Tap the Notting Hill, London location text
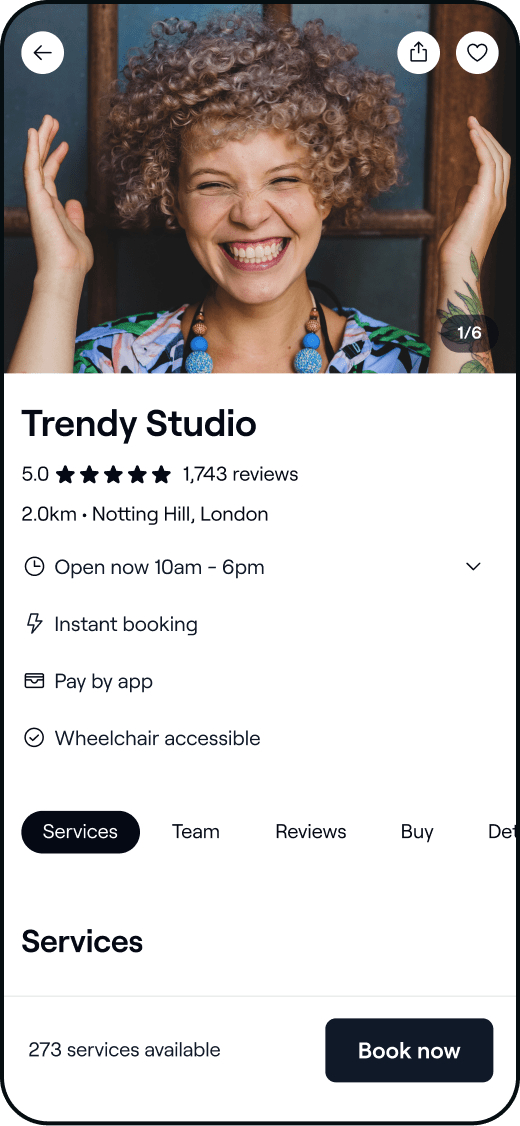Viewport: 520px width, 1126px height. (180, 514)
